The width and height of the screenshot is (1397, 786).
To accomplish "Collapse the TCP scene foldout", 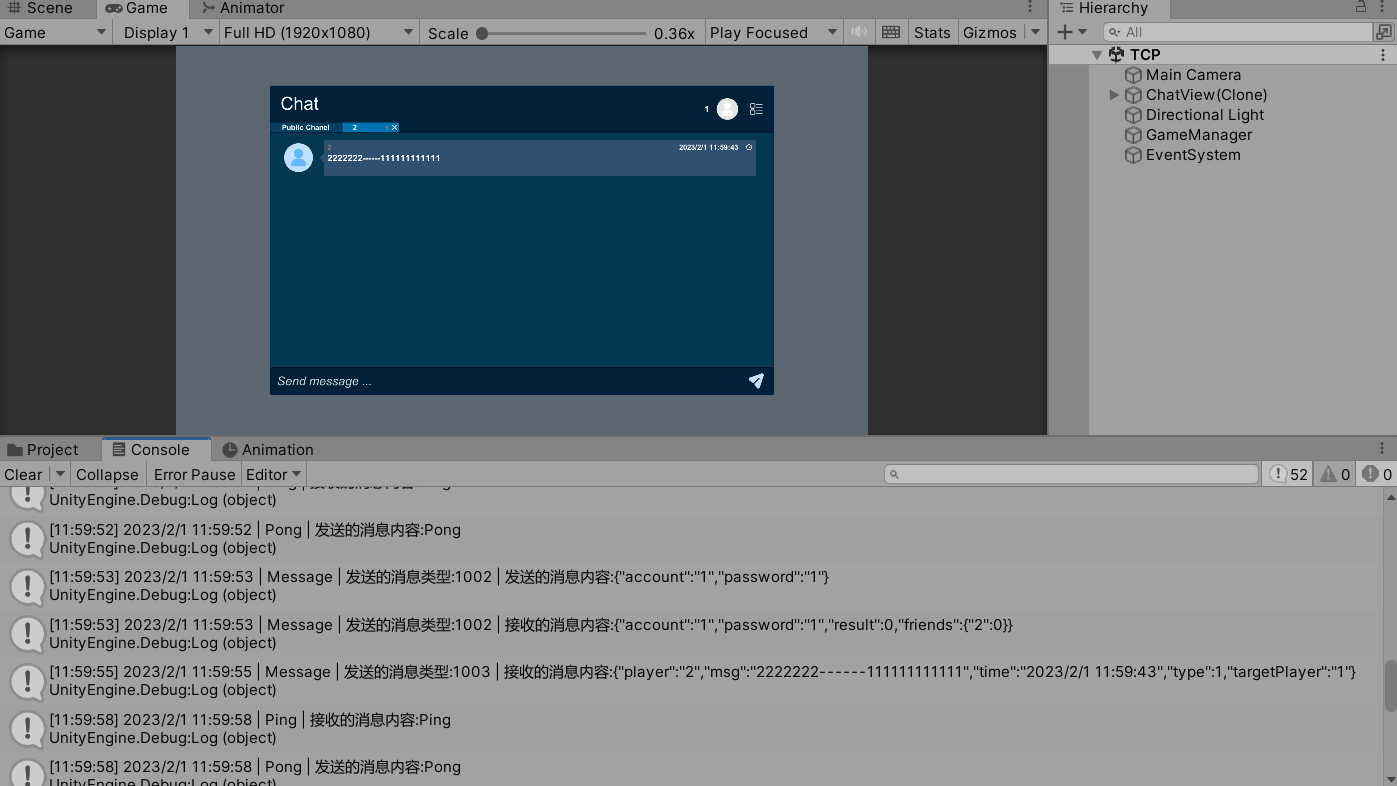I will pos(1097,55).
